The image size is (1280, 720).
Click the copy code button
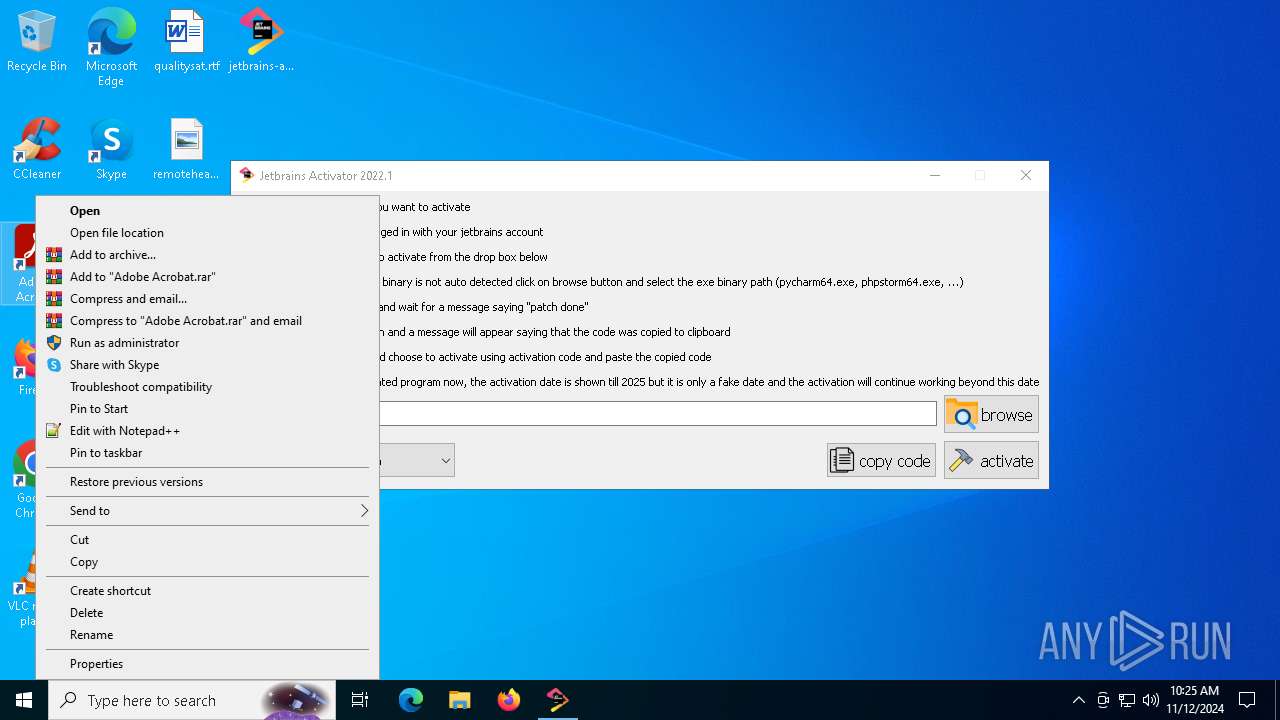(881, 460)
